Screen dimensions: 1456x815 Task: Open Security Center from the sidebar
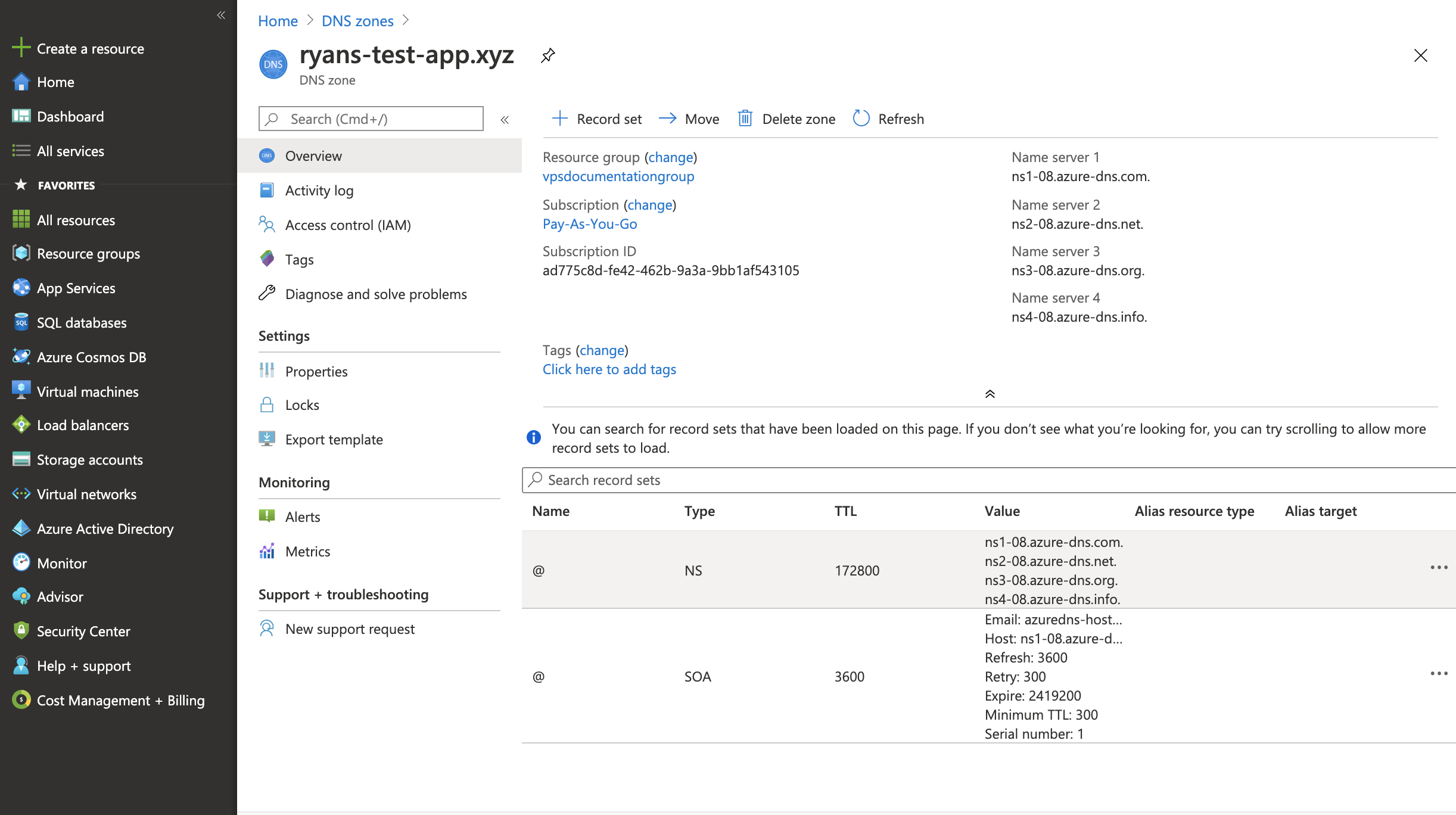[x=83, y=631]
